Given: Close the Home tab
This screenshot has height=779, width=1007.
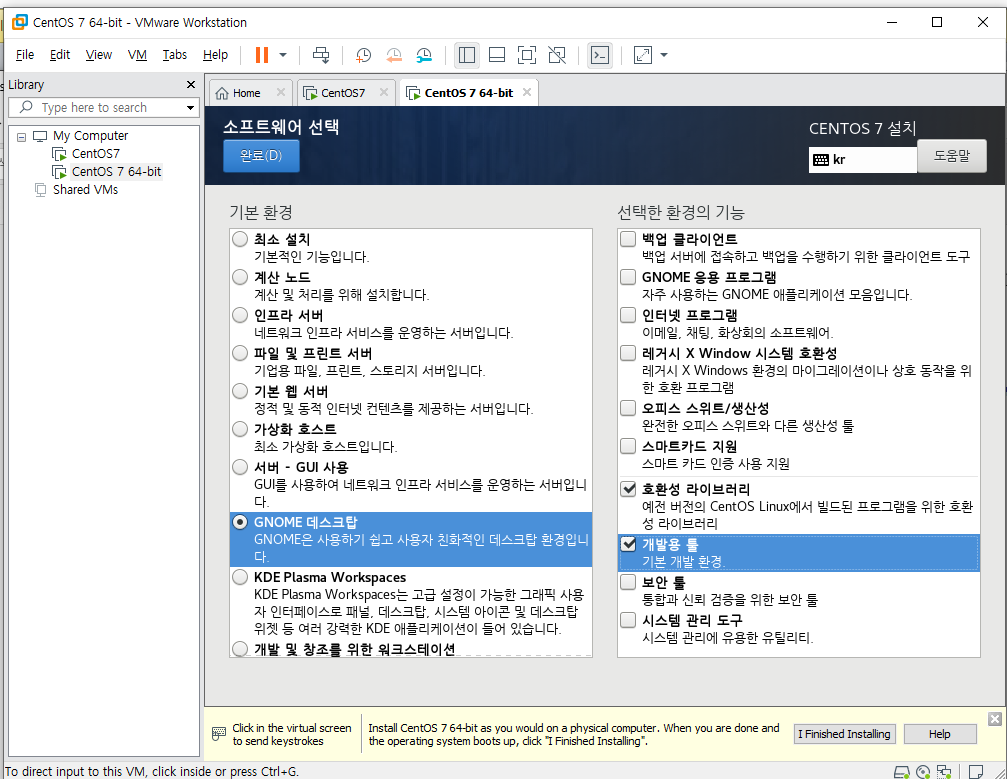Looking at the screenshot, I should (x=281, y=92).
